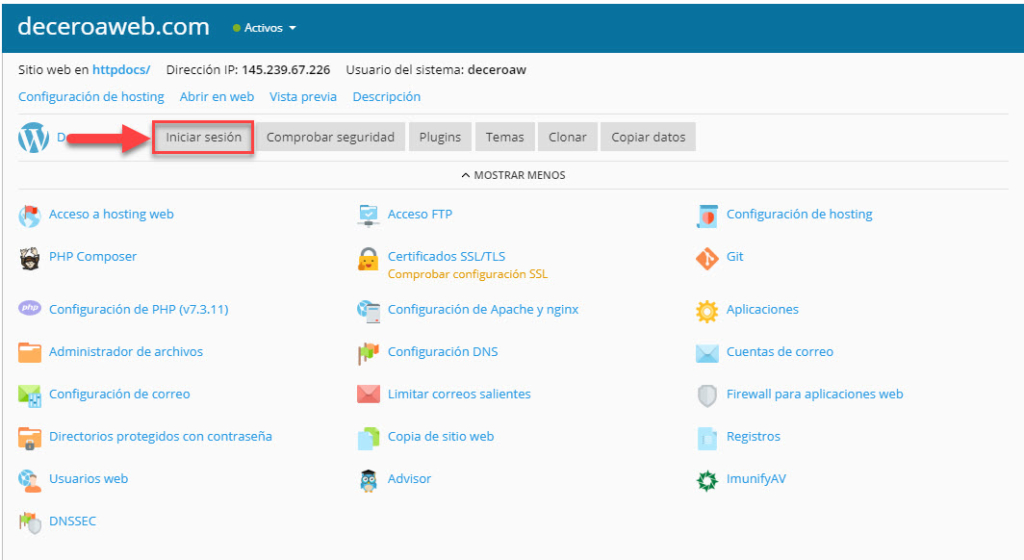Click the Configuración DNS flags icon
Viewport: 1024px width, 560px height.
(368, 353)
